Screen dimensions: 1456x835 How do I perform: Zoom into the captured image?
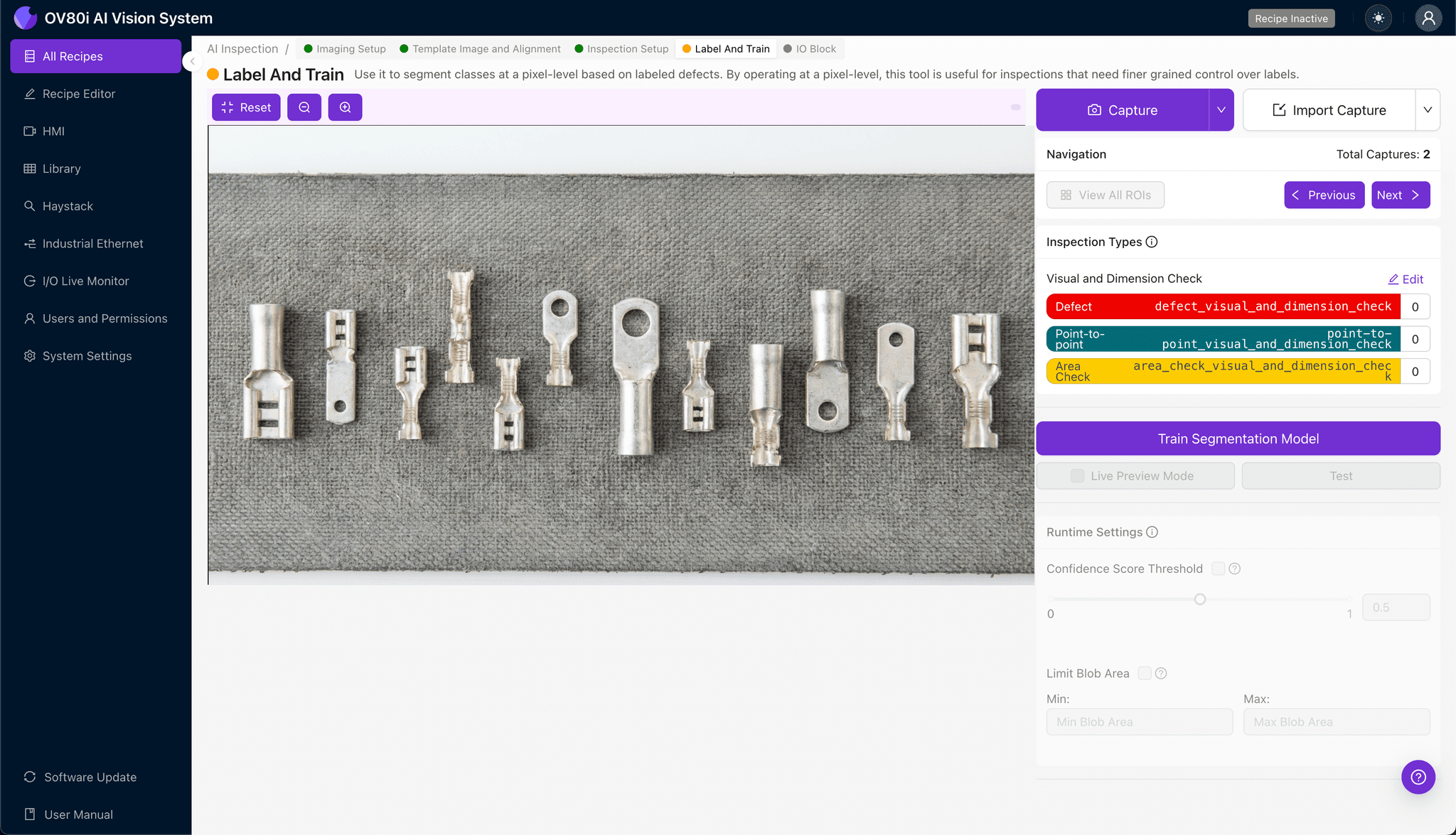tap(346, 107)
